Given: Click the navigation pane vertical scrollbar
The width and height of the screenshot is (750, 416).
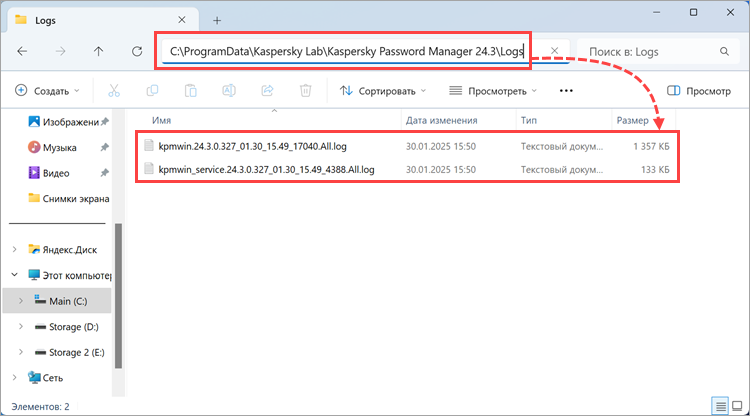Looking at the screenshot, I should pyautogui.click(x=118, y=296).
